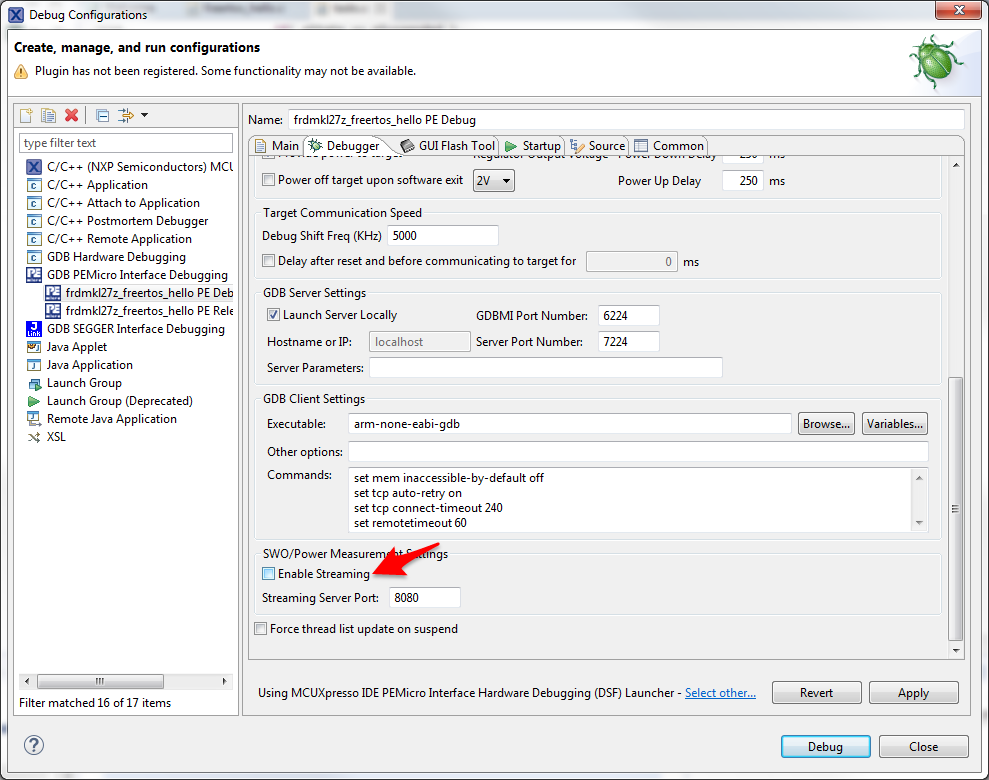Click the Revert button
Image resolution: width=989 pixels, height=780 pixels.
pyautogui.click(x=816, y=692)
